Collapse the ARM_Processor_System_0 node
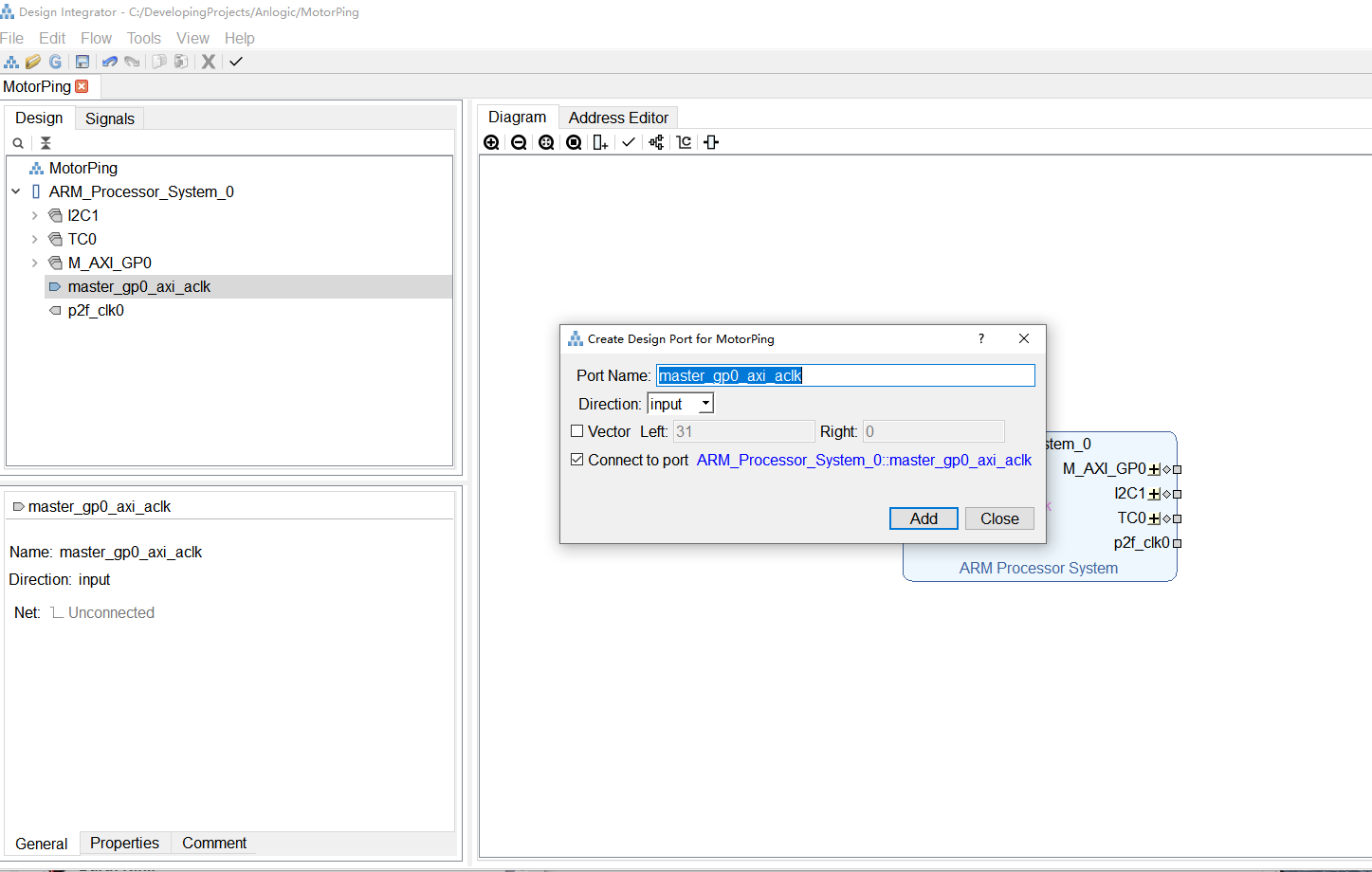Screen dimensions: 1372x872 (x=16, y=191)
